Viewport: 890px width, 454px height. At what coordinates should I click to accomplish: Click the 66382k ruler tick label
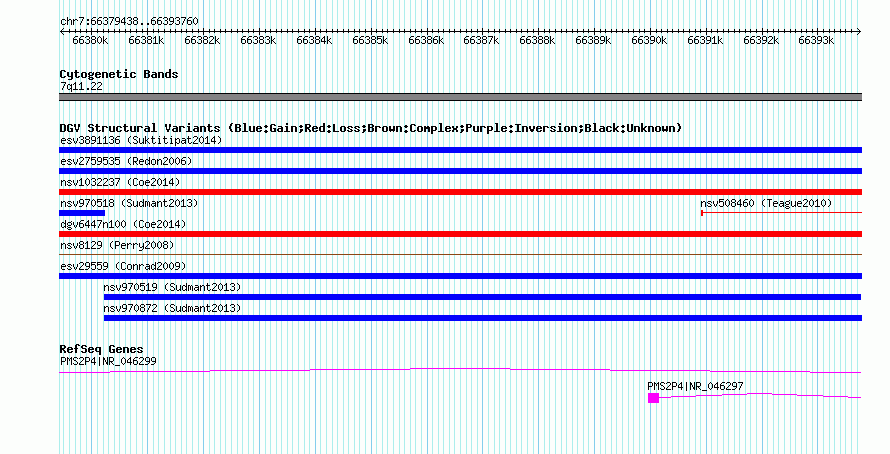pyautogui.click(x=202, y=40)
